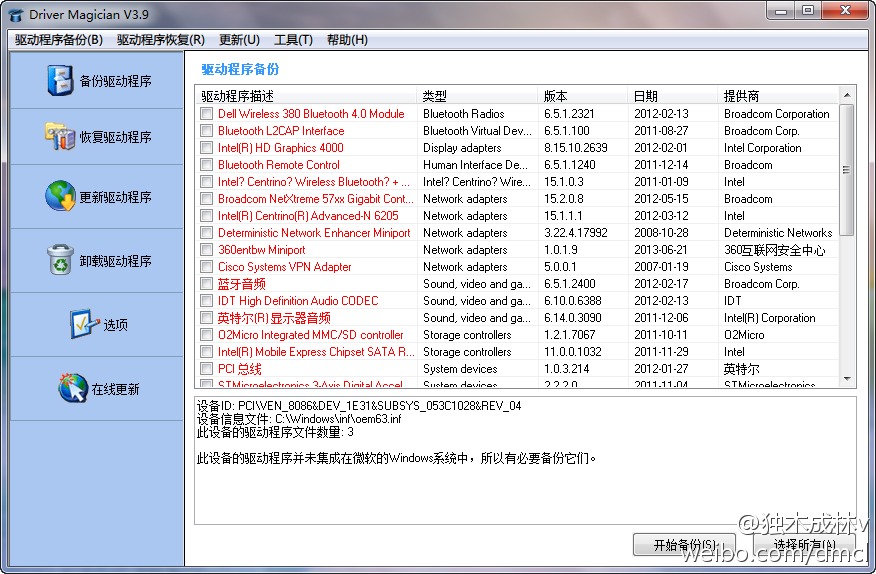876x574 pixels.
Task: Close the Driver Magician window
Action: coord(845,11)
